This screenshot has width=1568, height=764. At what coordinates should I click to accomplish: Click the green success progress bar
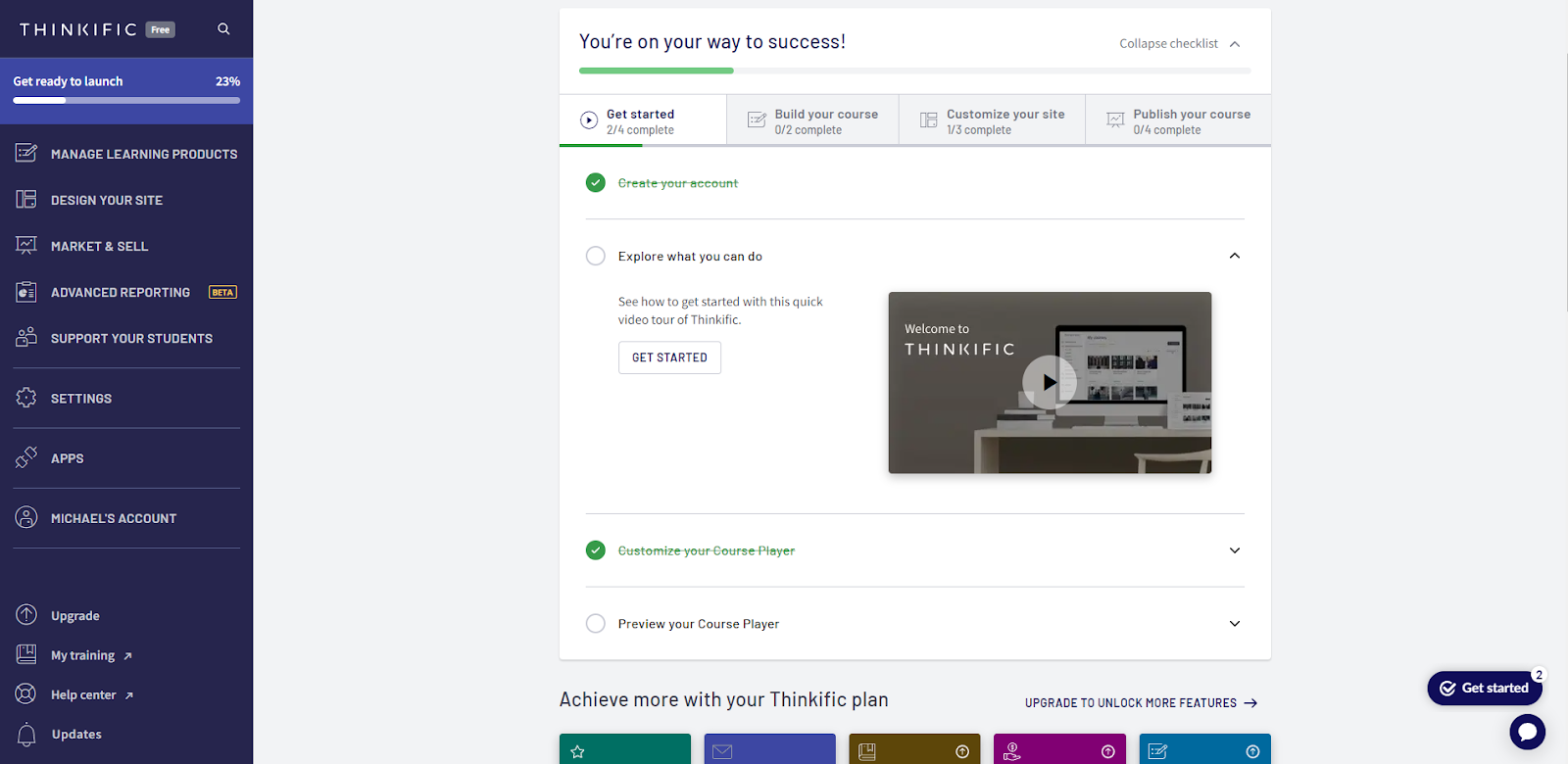coord(914,71)
